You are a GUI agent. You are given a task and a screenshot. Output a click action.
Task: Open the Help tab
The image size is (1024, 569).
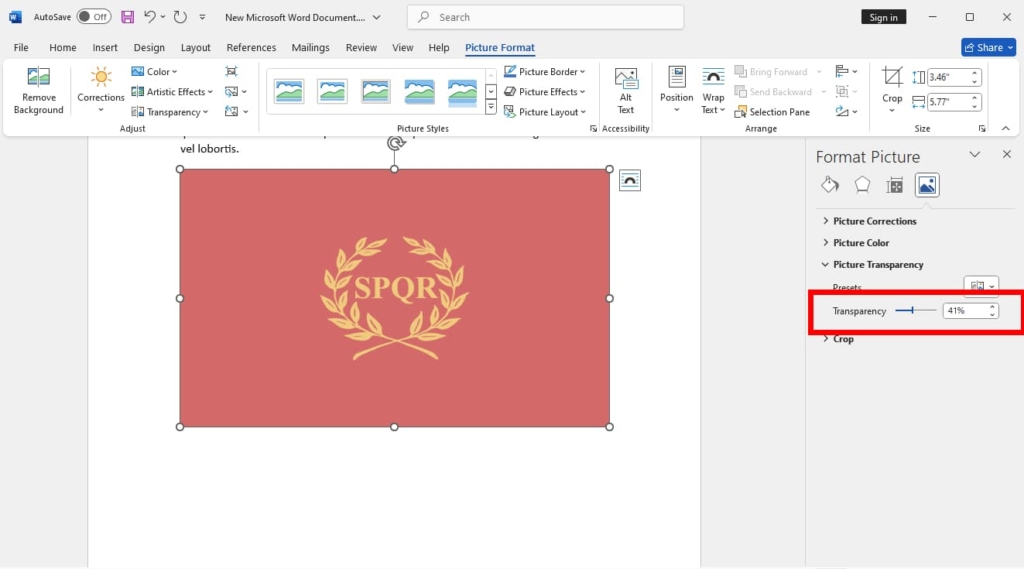(x=439, y=48)
